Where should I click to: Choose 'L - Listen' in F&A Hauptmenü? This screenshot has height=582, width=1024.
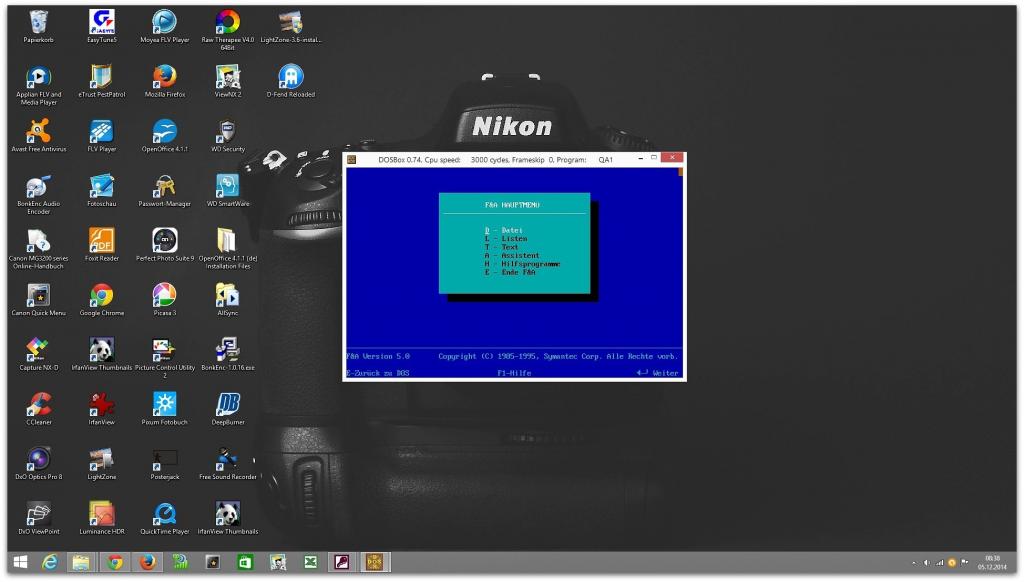[505, 238]
